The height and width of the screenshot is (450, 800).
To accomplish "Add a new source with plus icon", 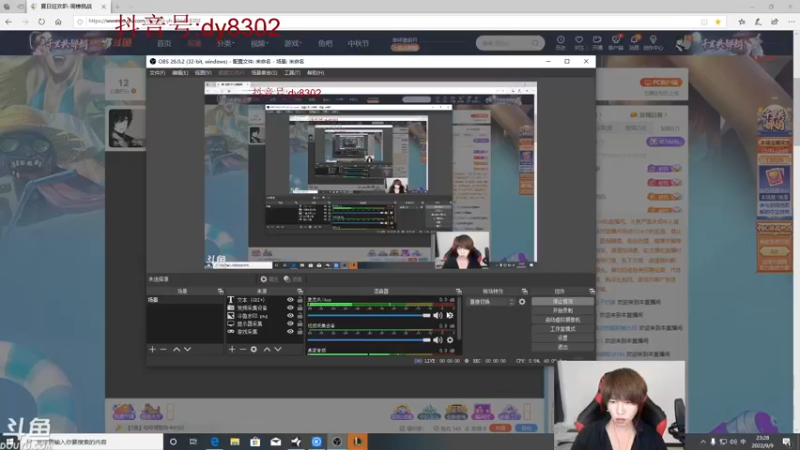I will 232,349.
